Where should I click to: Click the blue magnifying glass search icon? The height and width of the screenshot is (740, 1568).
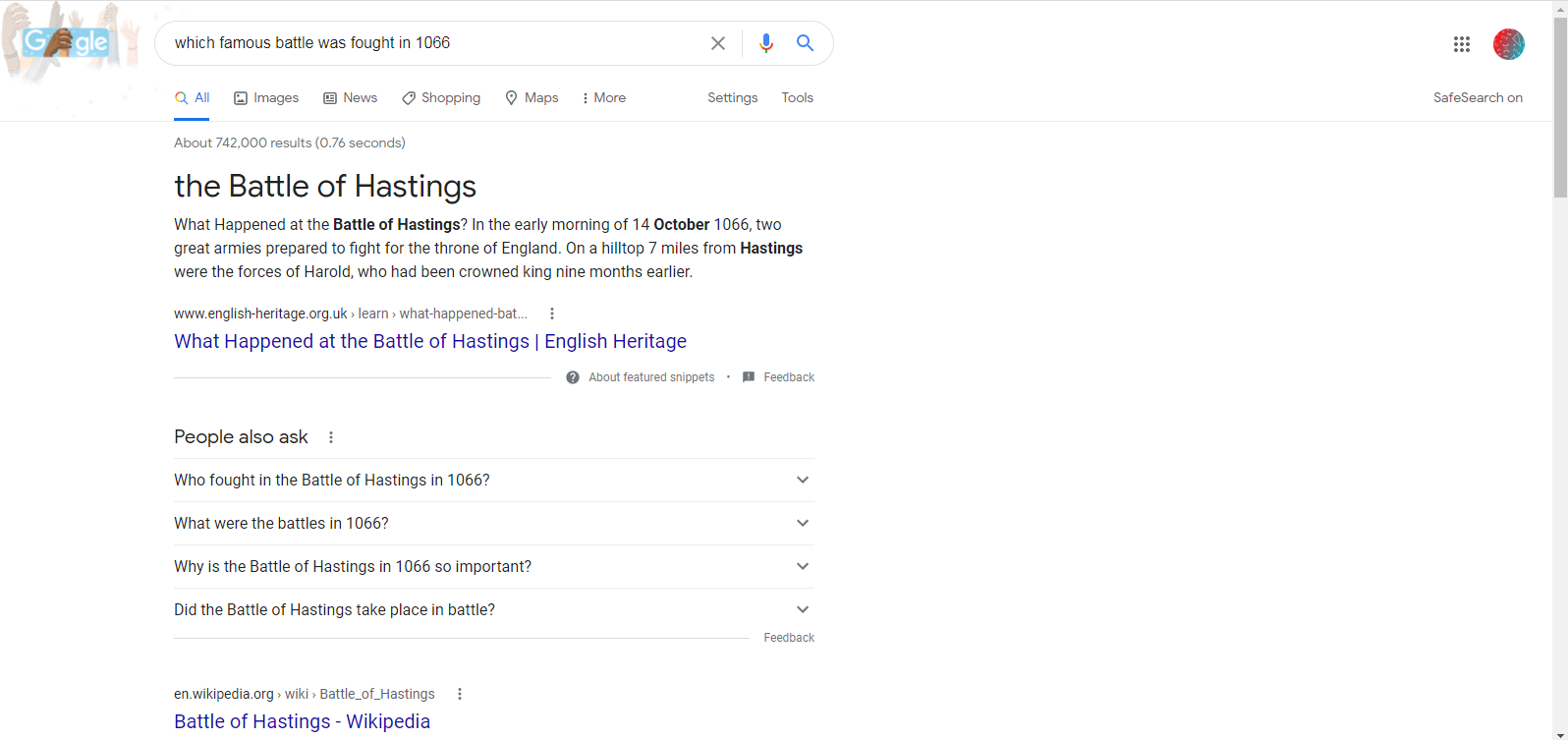pyautogui.click(x=805, y=43)
